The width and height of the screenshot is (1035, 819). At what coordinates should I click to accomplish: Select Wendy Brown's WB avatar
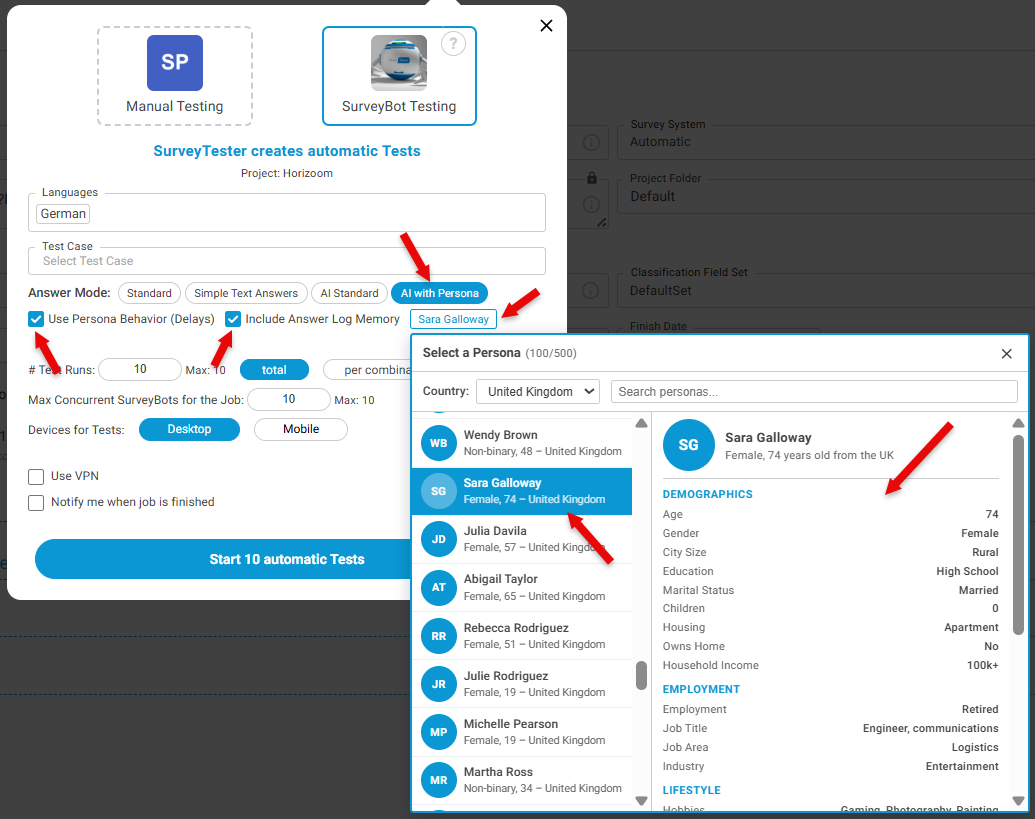tap(438, 443)
